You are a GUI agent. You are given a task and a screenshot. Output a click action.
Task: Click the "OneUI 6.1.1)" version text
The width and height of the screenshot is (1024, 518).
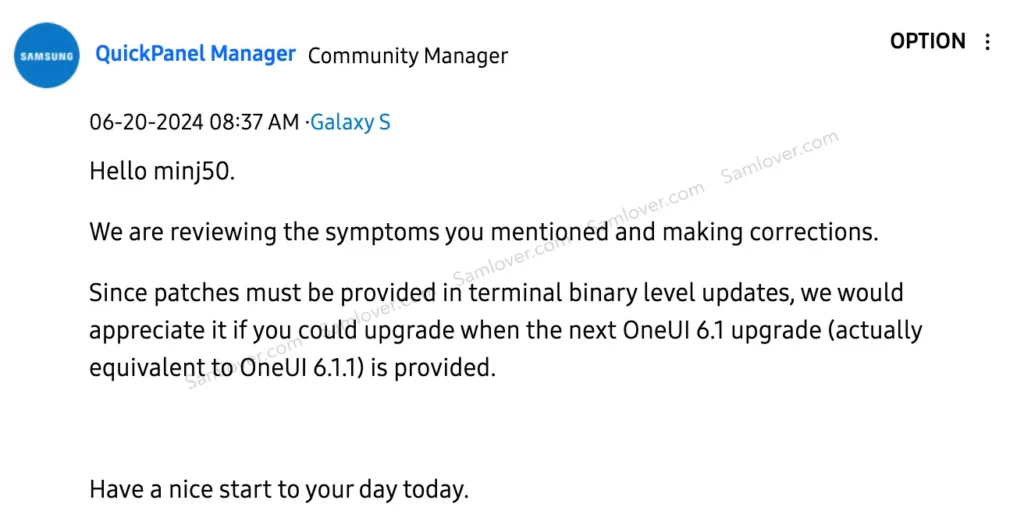pyautogui.click(x=302, y=367)
